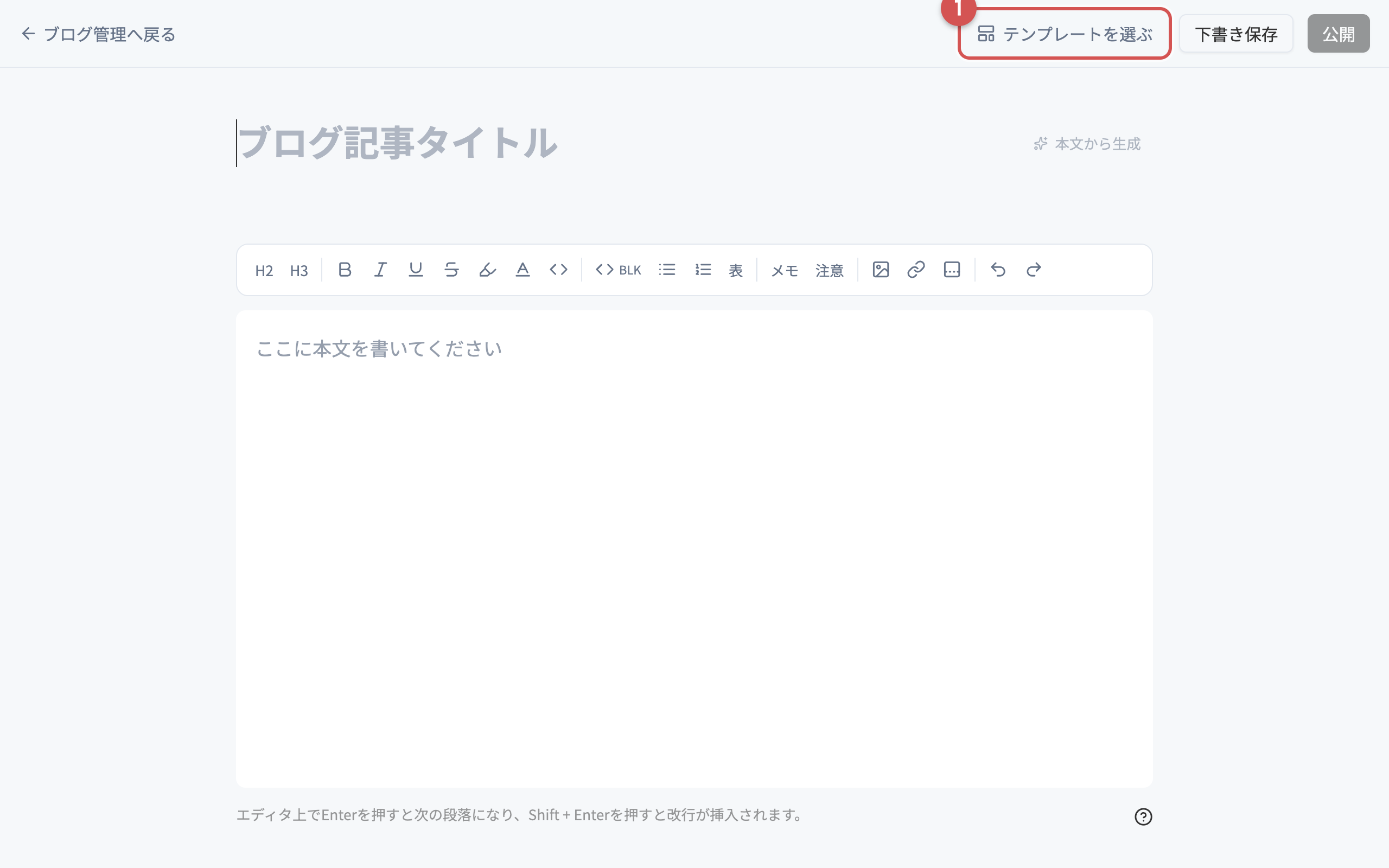Apply H3 heading format
Screen dimensions: 1389x868
[299, 270]
